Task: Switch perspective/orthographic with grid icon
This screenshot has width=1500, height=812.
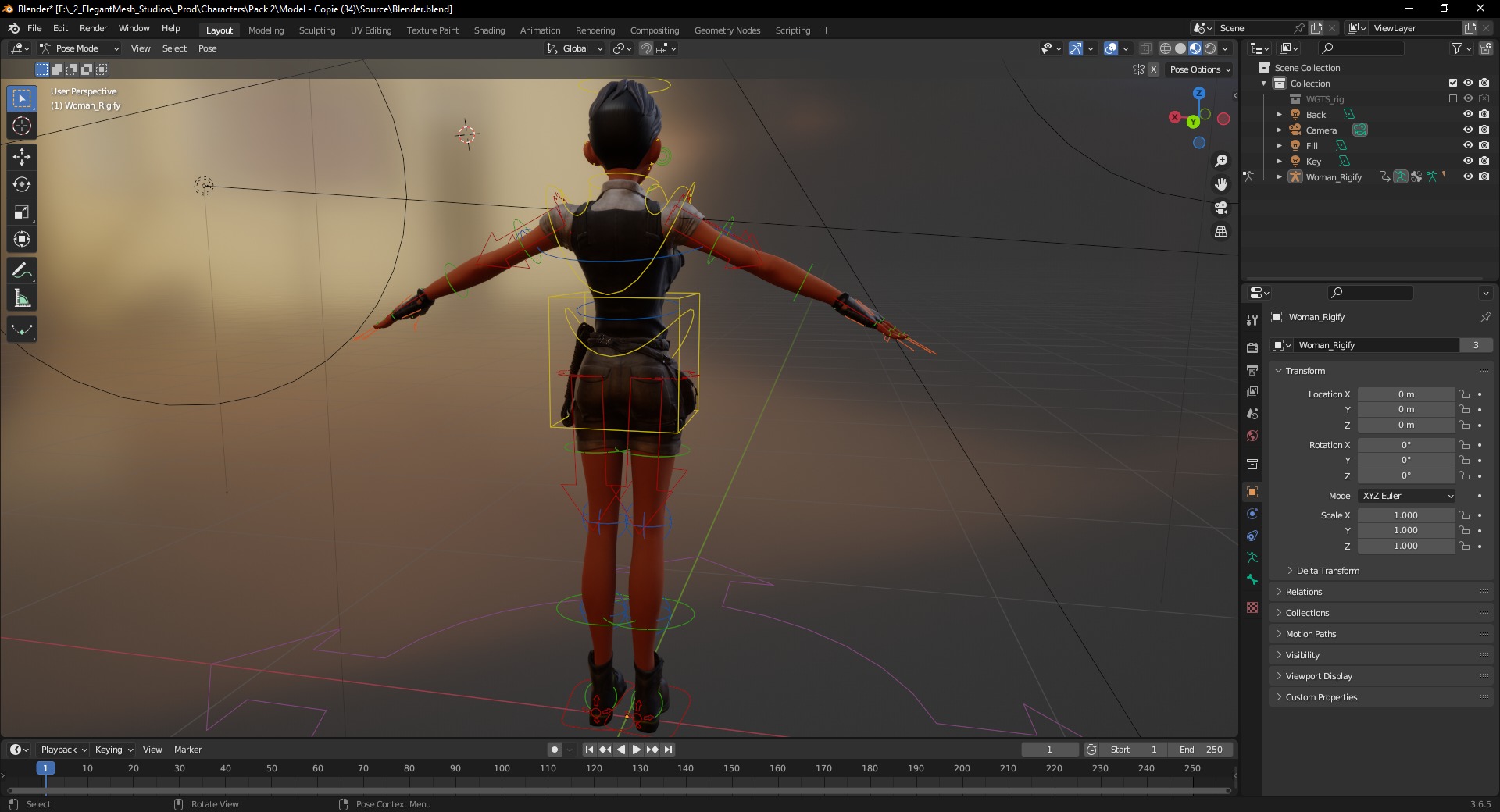Action: click(1221, 232)
